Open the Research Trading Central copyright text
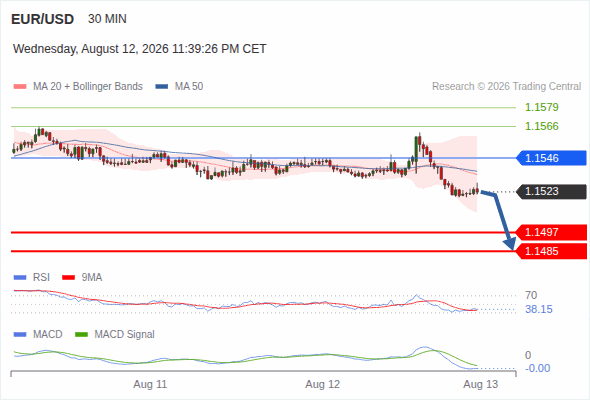 [x=506, y=87]
